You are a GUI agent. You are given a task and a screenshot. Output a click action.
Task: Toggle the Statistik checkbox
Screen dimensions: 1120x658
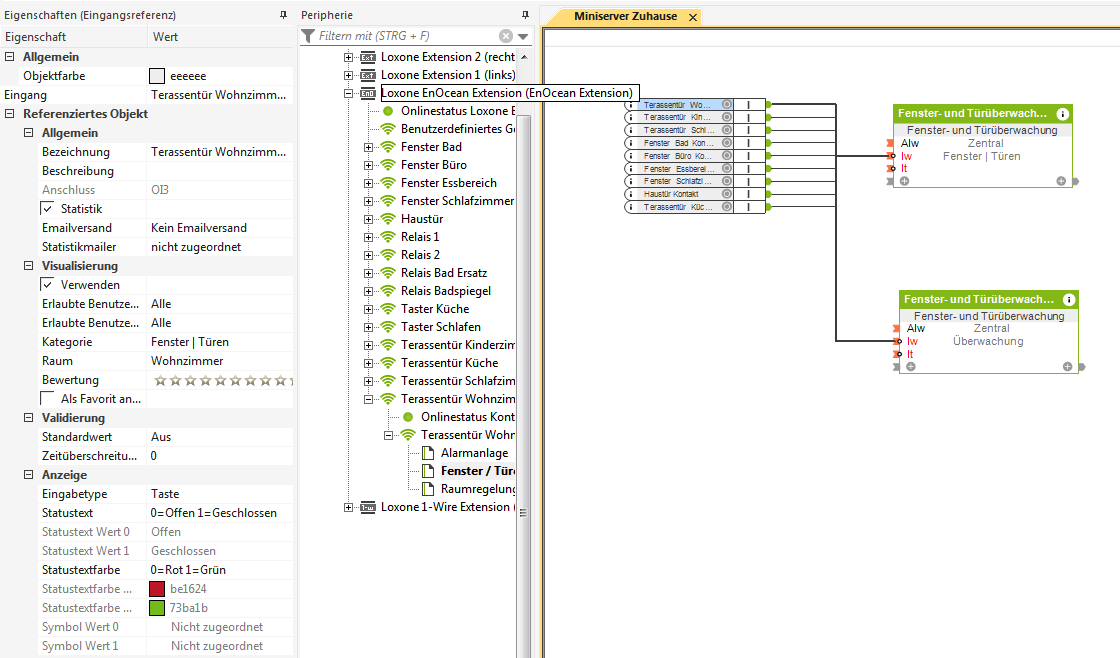47,209
